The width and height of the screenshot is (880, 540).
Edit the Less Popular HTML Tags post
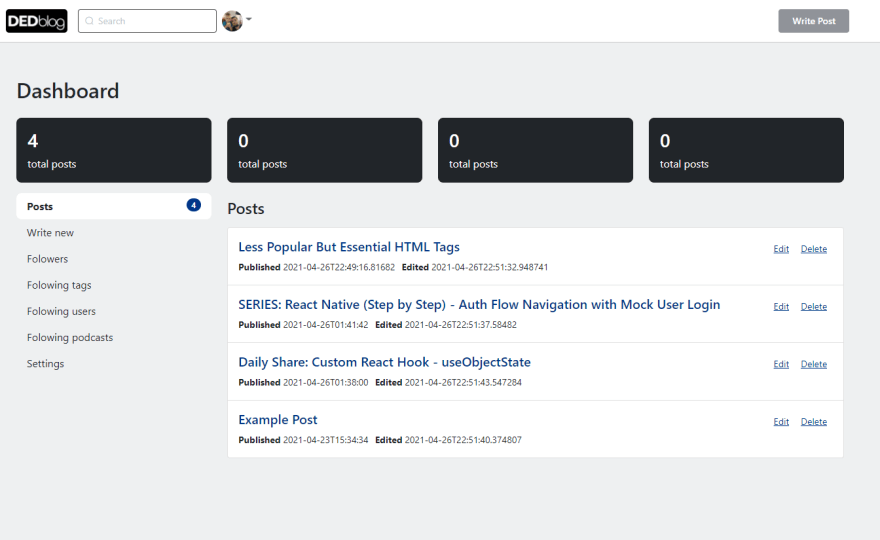click(x=781, y=249)
